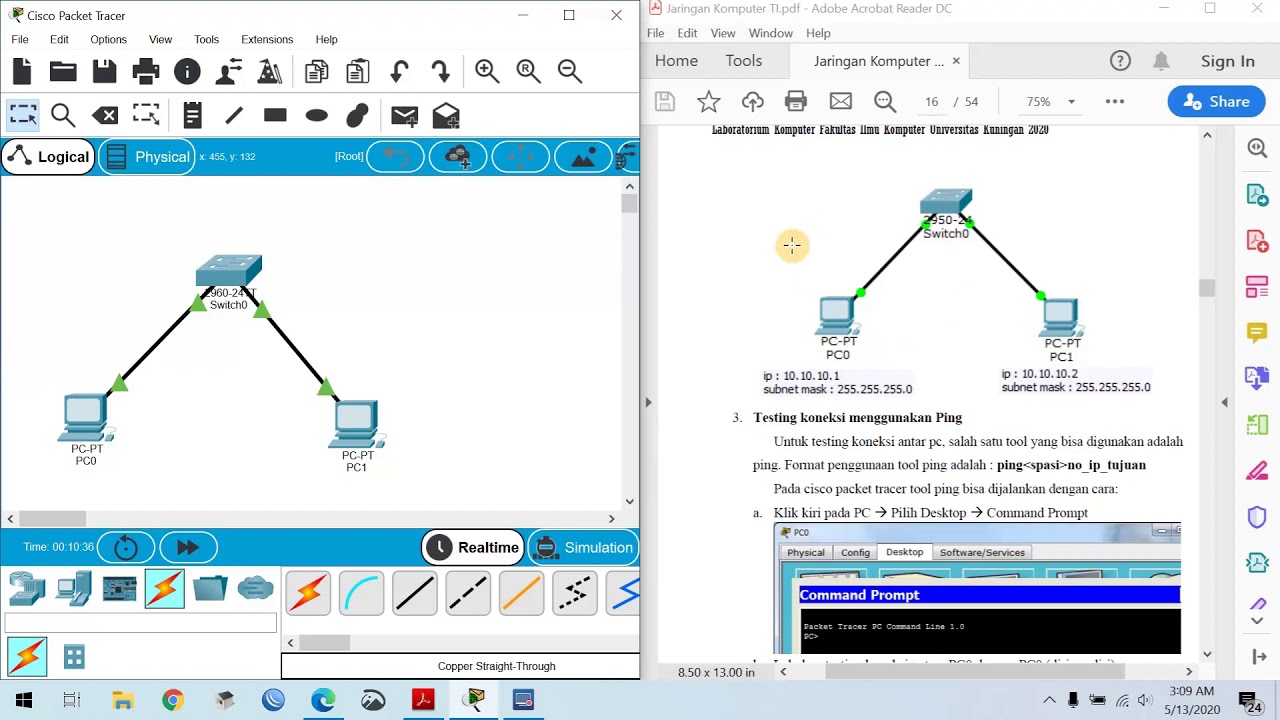Click the Fast Forward Time button
The height and width of the screenshot is (720, 1280).
188,547
